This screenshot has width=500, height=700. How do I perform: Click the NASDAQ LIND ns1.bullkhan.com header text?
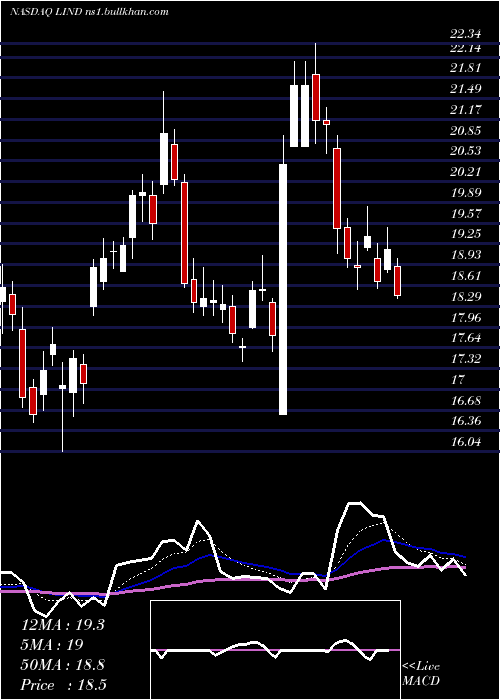(89, 12)
